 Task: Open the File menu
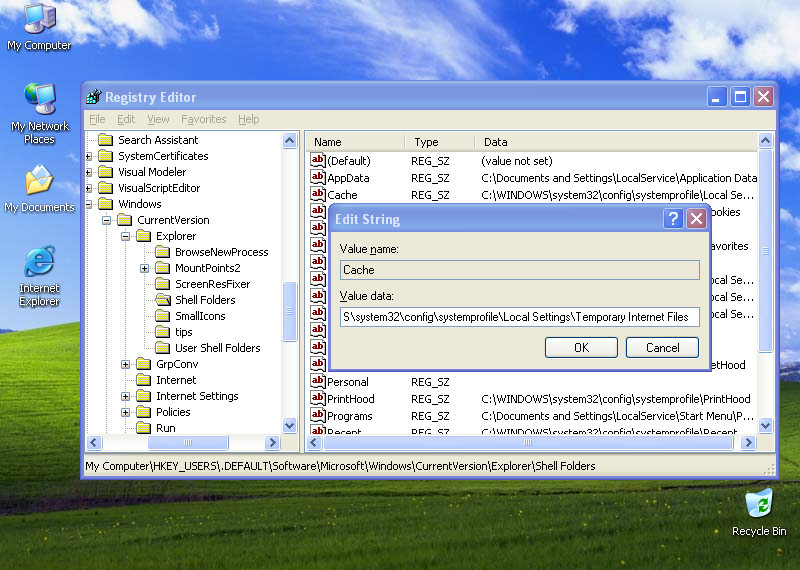coord(97,119)
